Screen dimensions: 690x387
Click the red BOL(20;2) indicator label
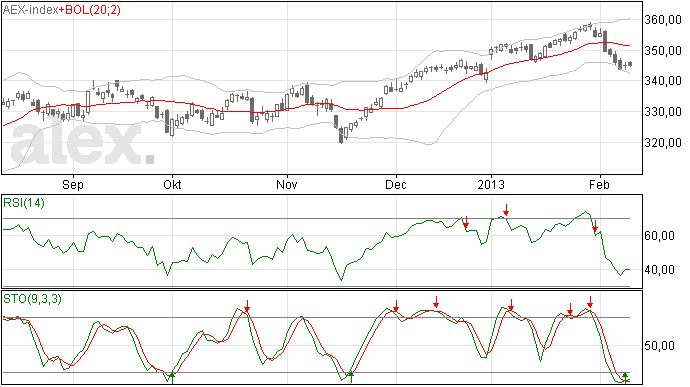tap(92, 10)
